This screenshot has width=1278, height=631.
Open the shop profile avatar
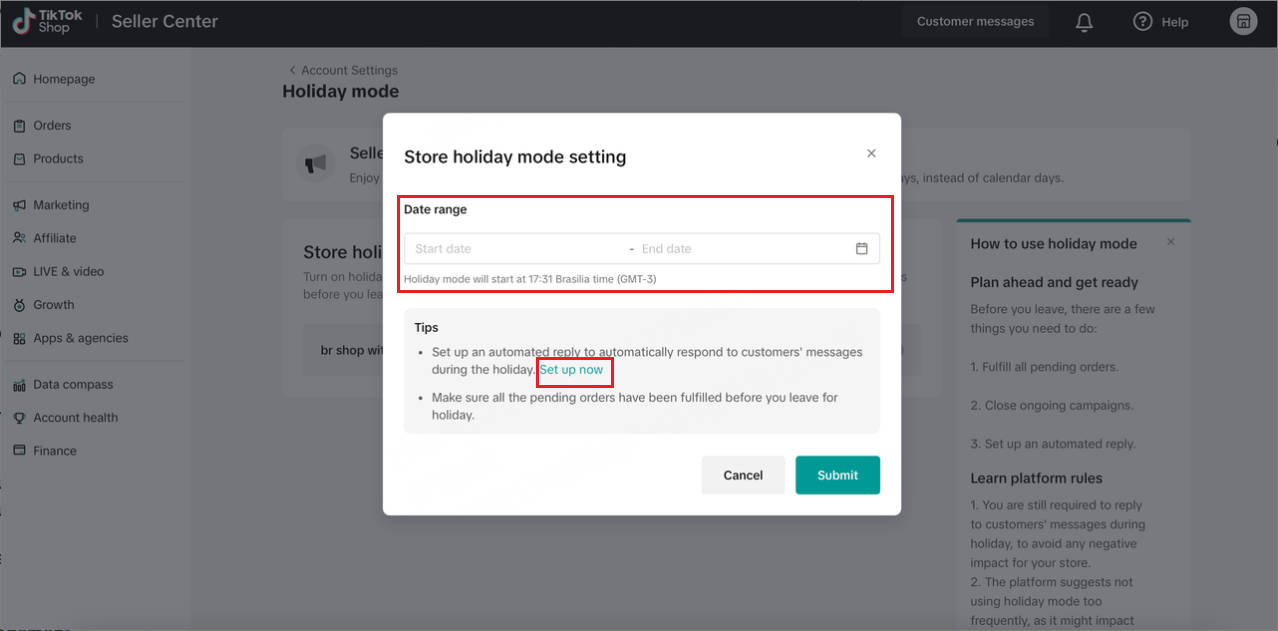click(1243, 21)
